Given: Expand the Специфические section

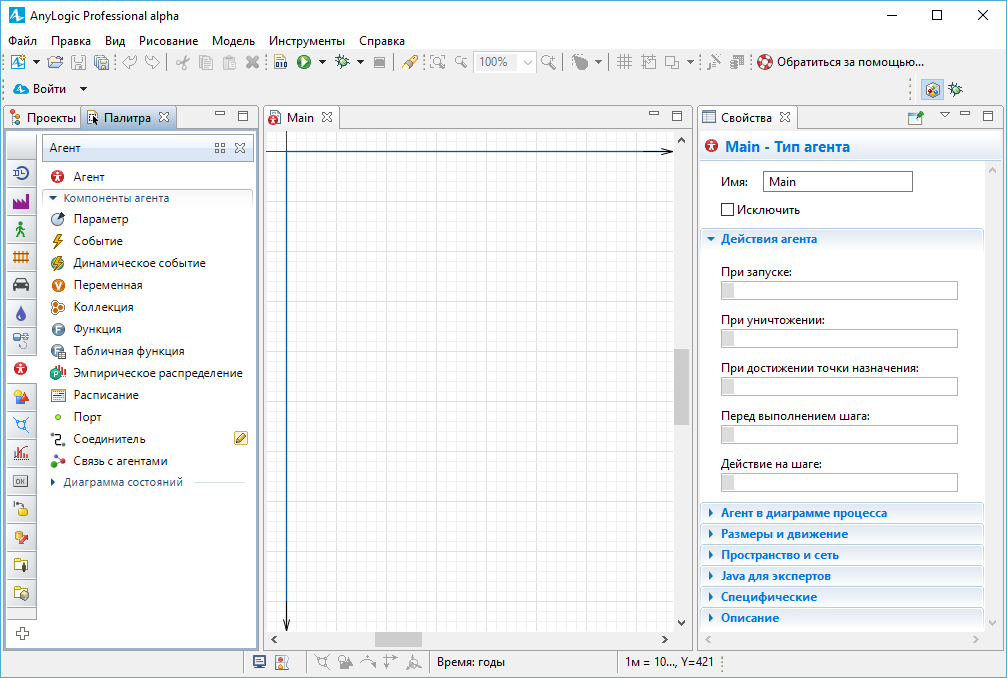Looking at the screenshot, I should coord(711,597).
